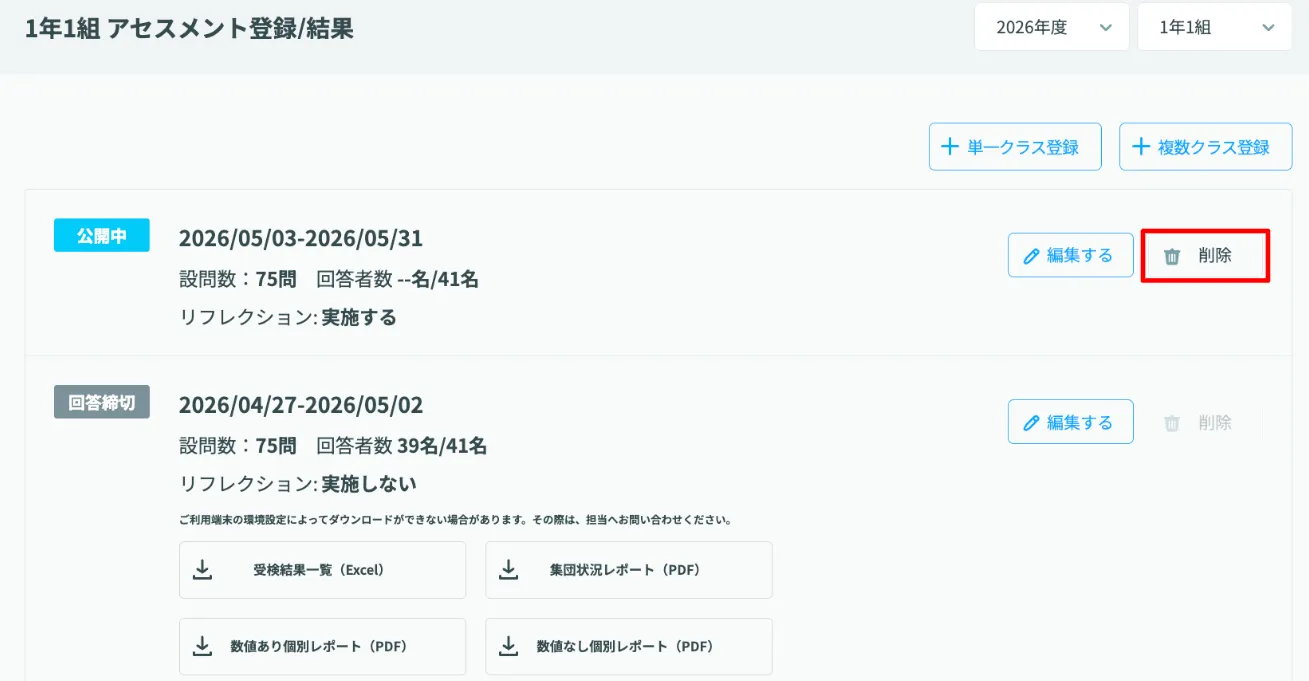Screen dimensions: 1309x681
Task: Click the 回答締切 status badge
Action: click(102, 403)
